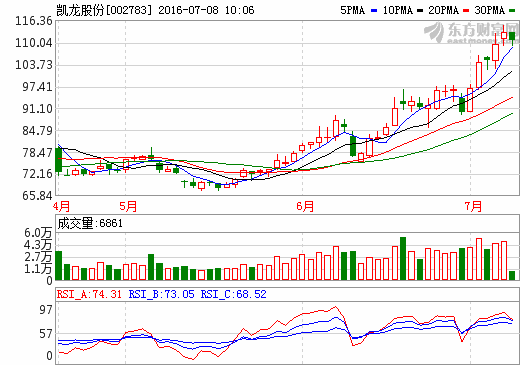The height and width of the screenshot is (365, 520).
Task: Click the black 10PMA legend swatch
Action: point(420,11)
